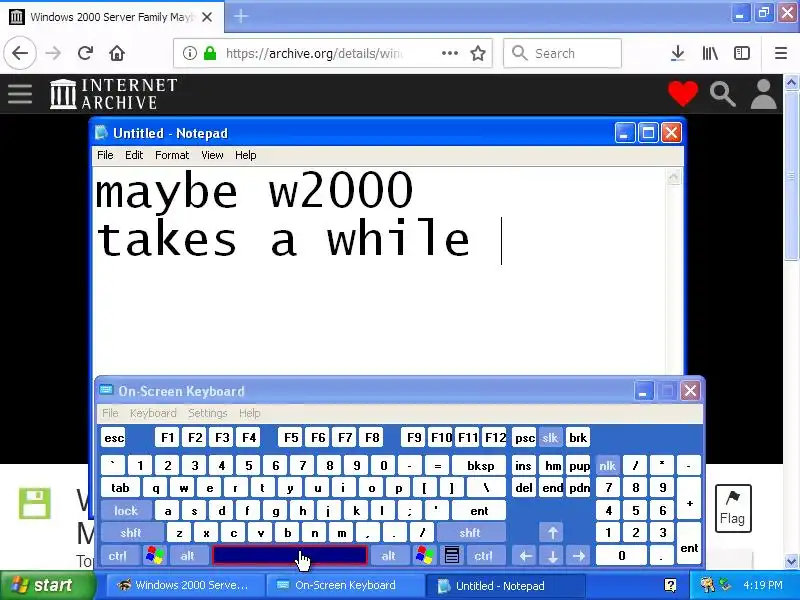
Task: Toggle the left shft key
Action: point(131,533)
